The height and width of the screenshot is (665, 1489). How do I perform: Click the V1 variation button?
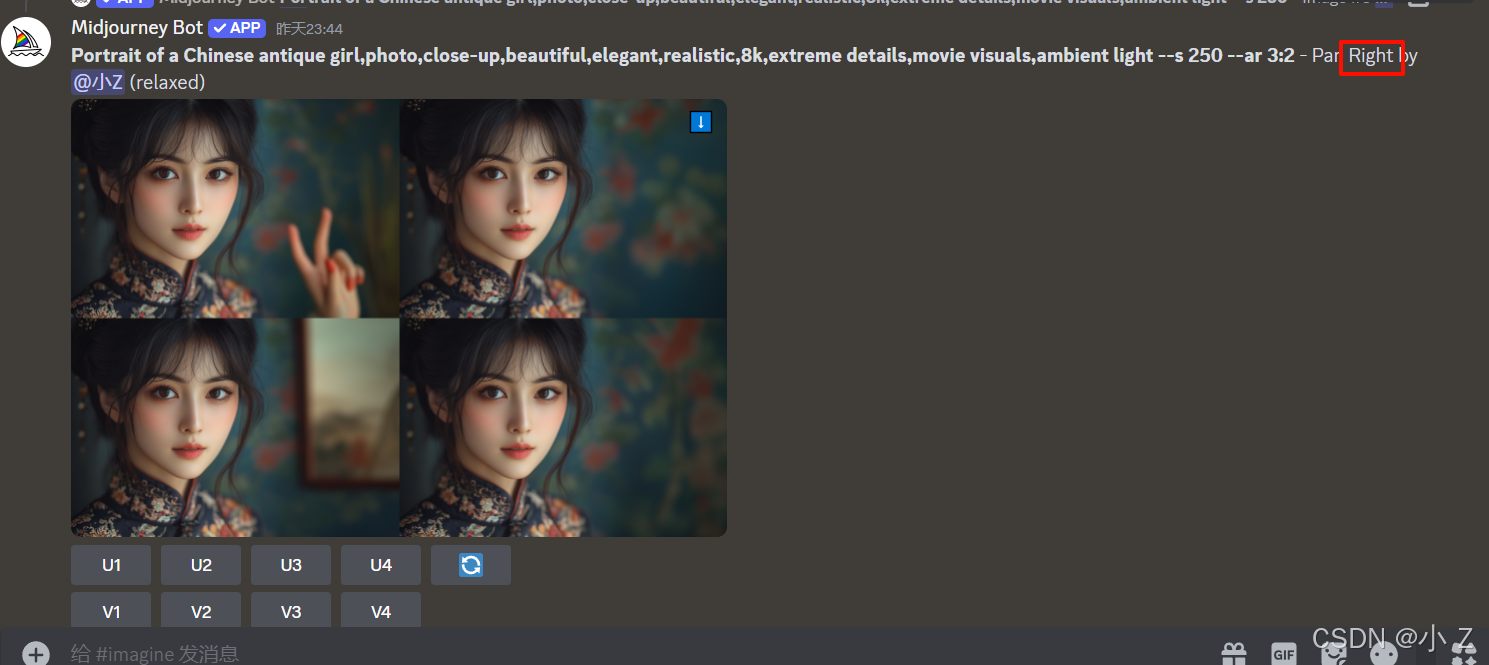111,611
